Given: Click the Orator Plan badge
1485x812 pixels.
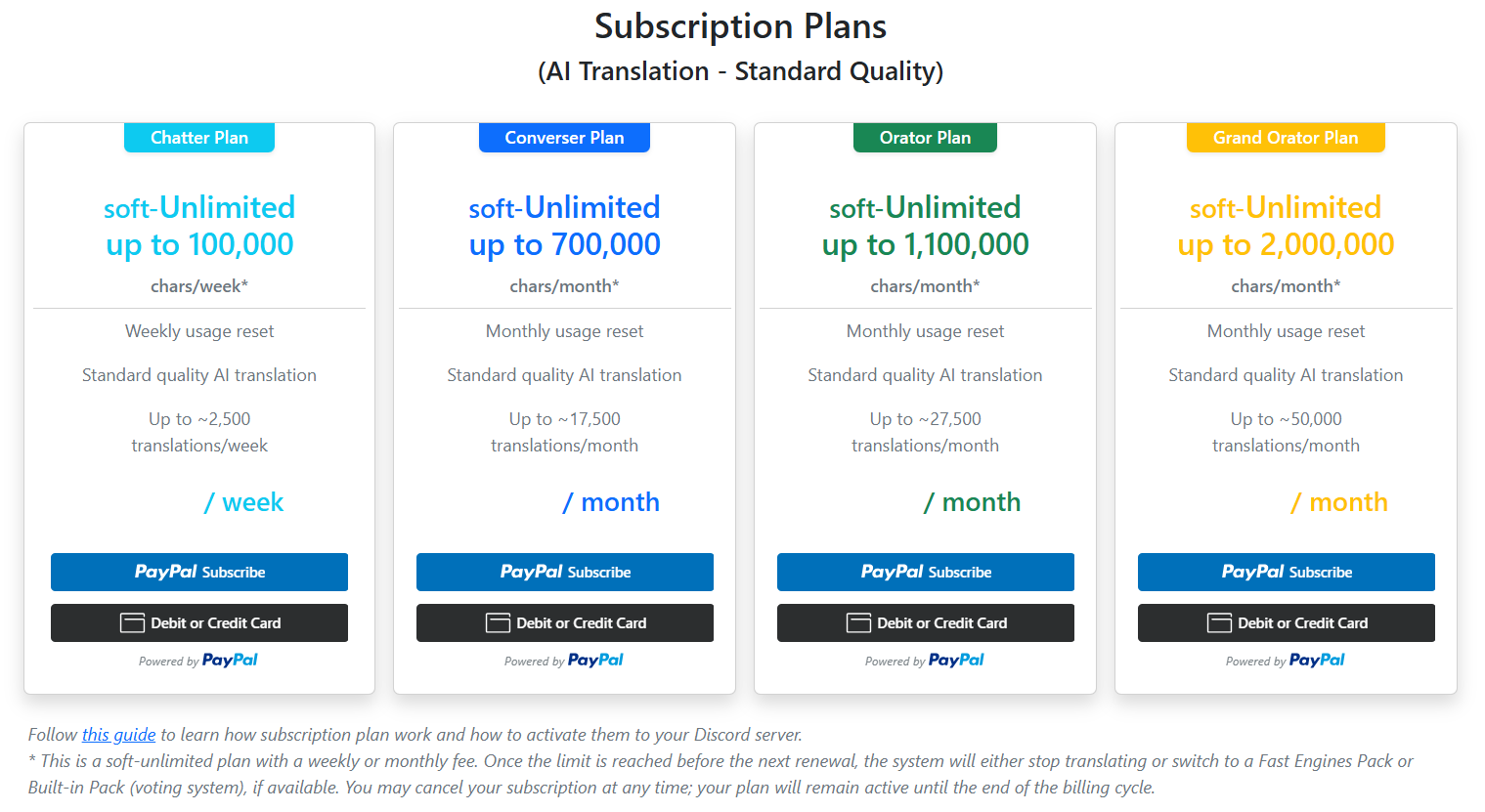Looking at the screenshot, I should coord(925,138).
